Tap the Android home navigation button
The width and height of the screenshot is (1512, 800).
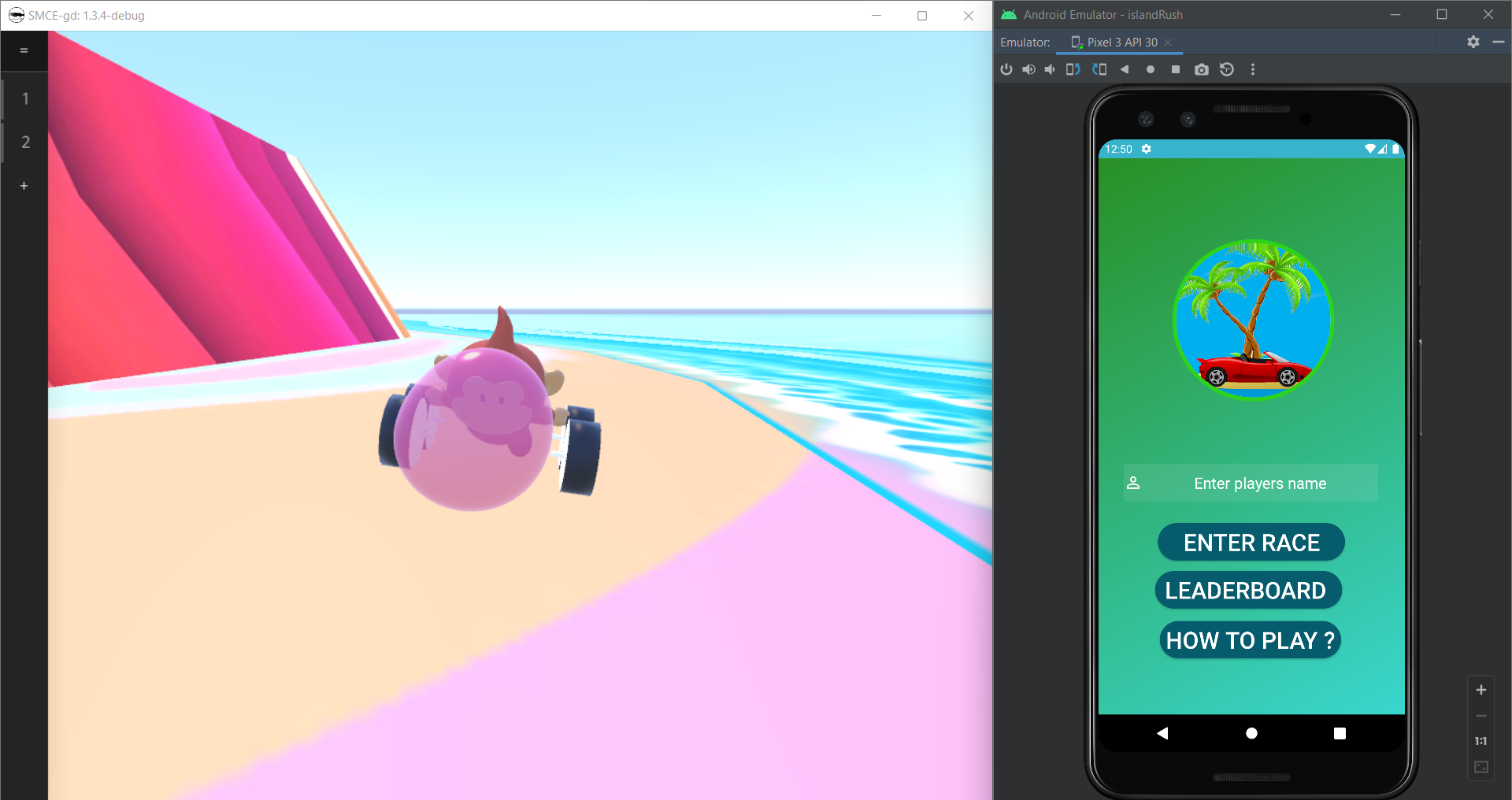(1251, 733)
